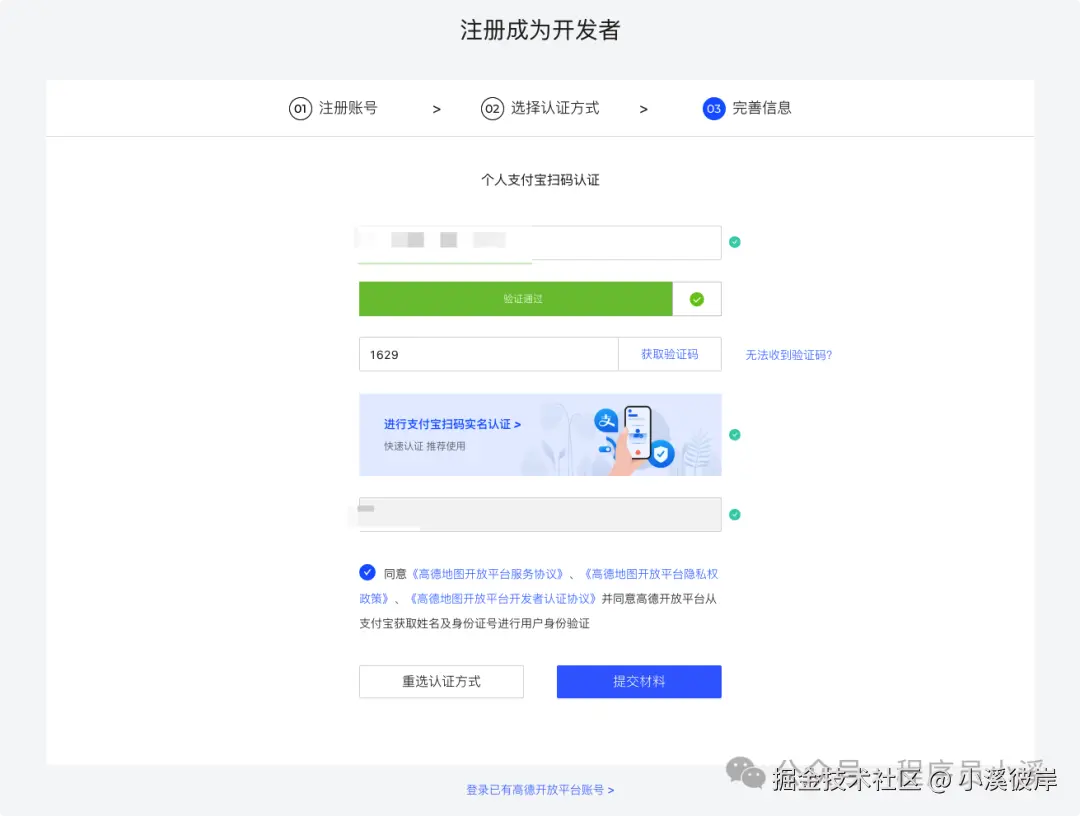
Task: Click the phone illustration inside the Alipay banner
Action: tap(638, 432)
